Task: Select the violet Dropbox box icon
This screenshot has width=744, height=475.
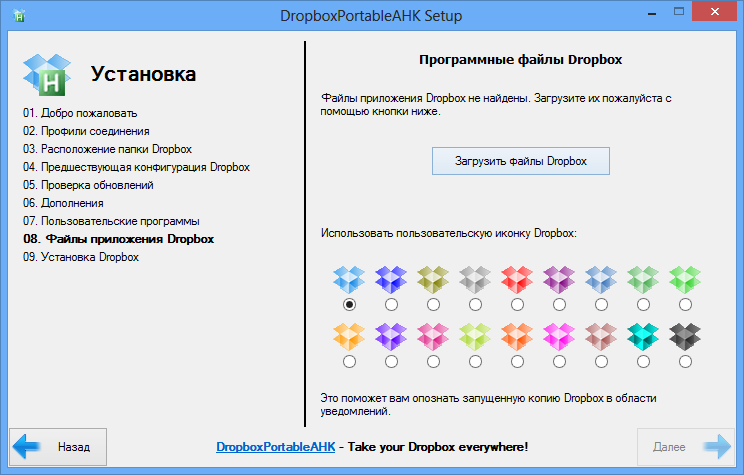Action: point(391,337)
